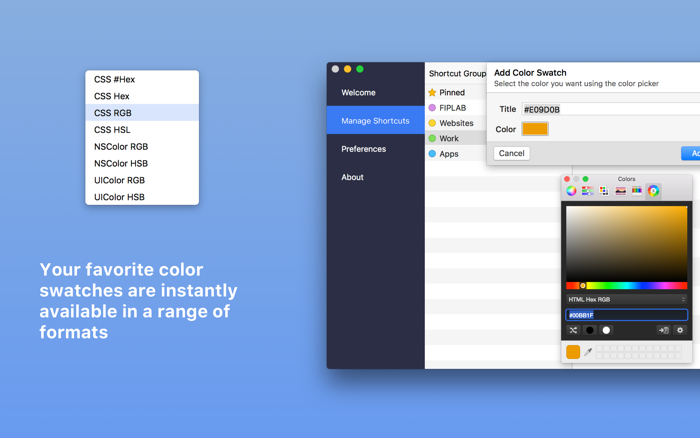The height and width of the screenshot is (438, 700).
Task: Click the yellow dot next to Websites
Action: (432, 123)
